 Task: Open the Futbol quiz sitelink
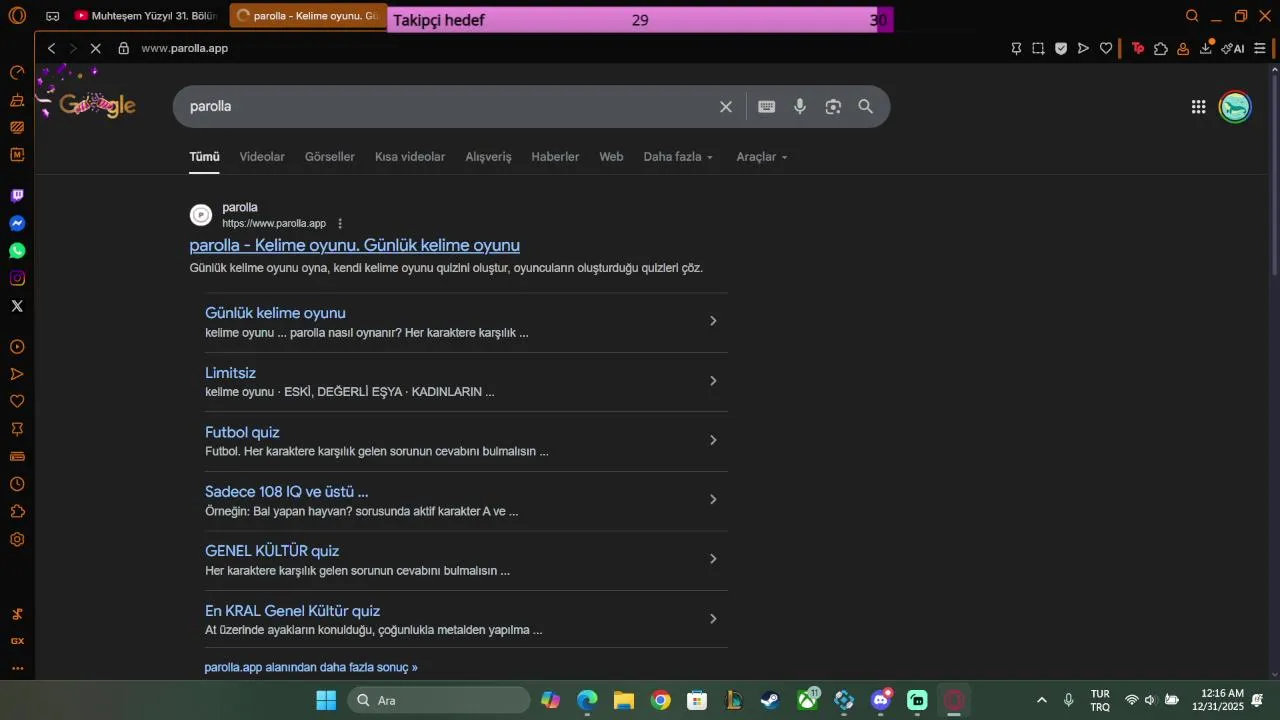[242, 432]
